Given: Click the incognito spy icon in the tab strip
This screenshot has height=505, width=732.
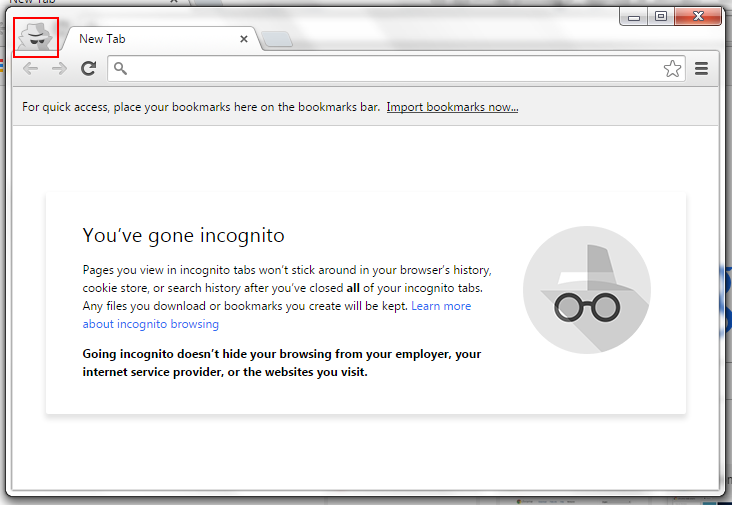Looking at the screenshot, I should tap(36, 37).
